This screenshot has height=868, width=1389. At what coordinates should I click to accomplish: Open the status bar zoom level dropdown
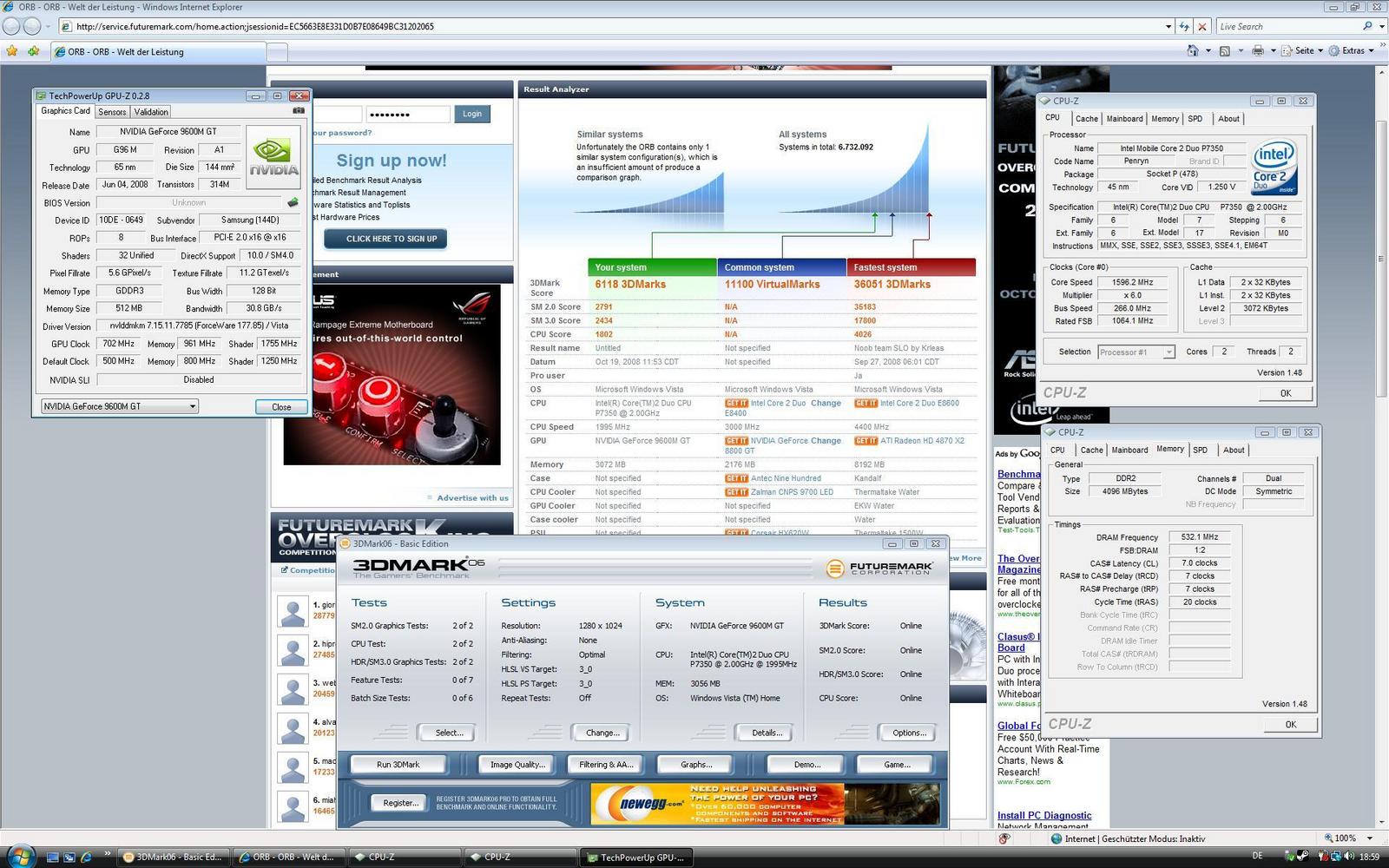[1370, 838]
